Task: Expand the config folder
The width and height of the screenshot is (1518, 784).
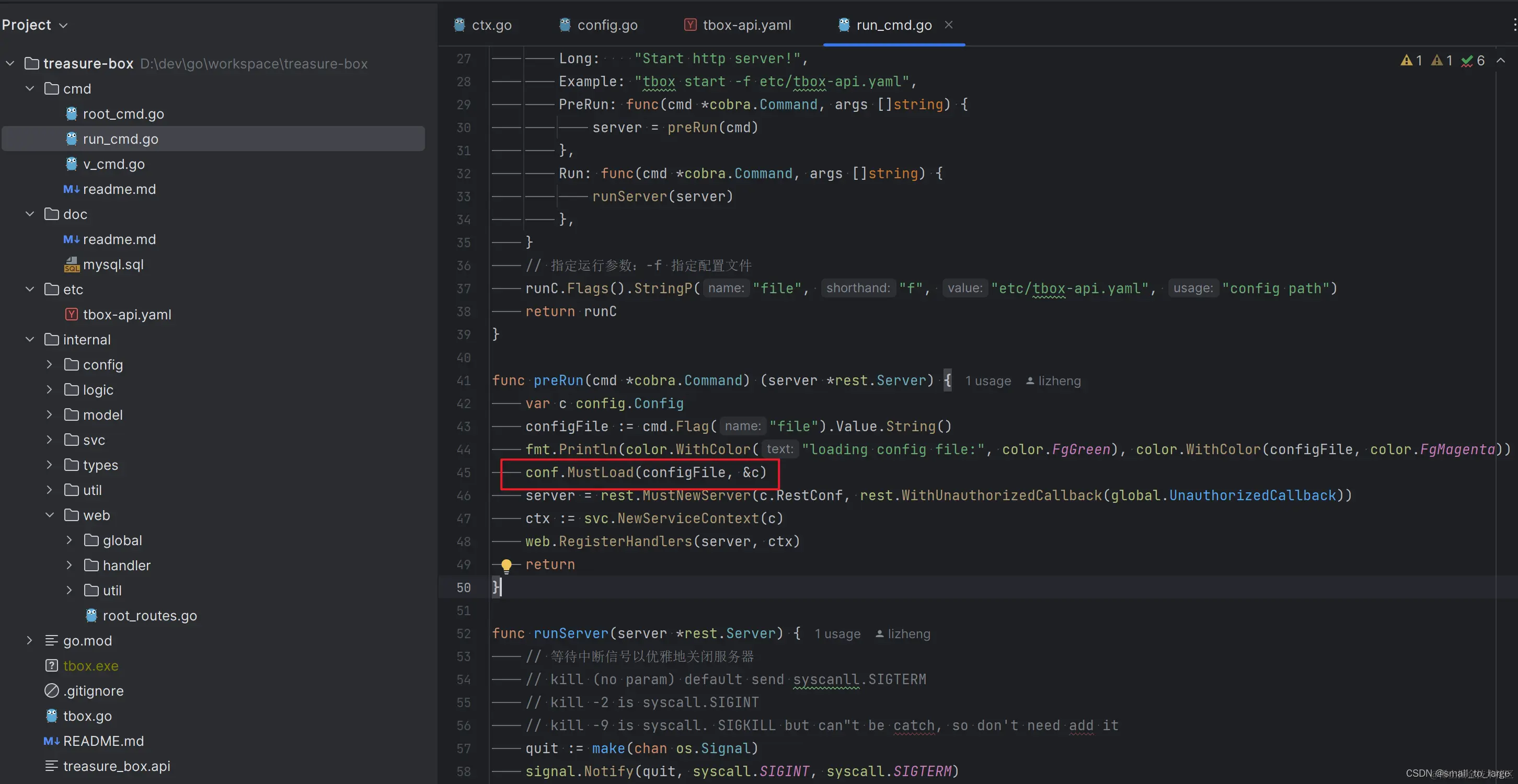Action: click(x=50, y=365)
